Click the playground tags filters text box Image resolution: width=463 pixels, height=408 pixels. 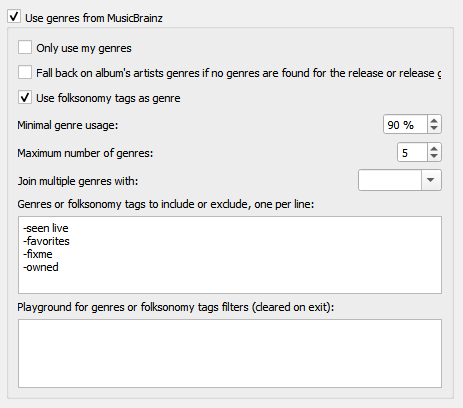coord(230,353)
